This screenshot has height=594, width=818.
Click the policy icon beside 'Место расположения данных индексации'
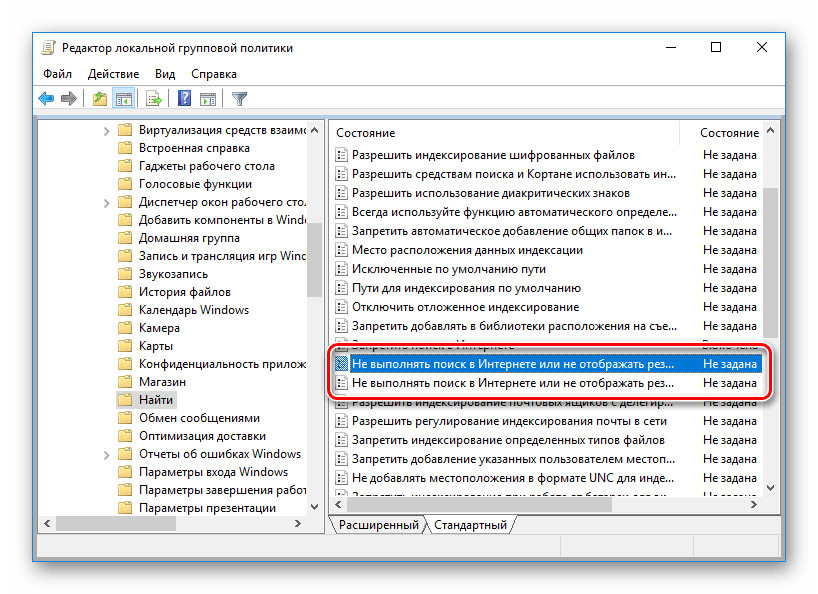(x=341, y=250)
